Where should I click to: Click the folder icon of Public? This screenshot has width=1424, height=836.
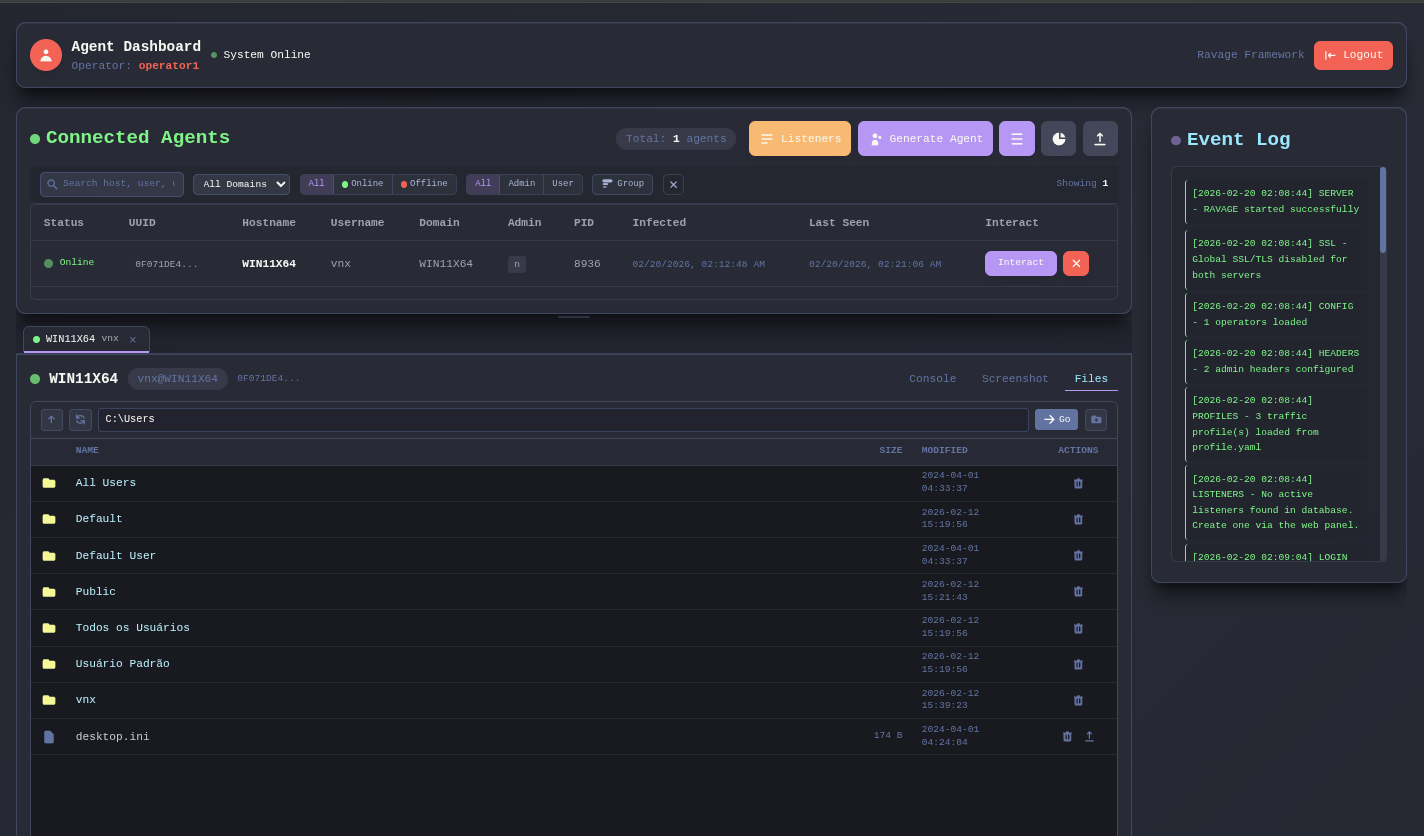click(x=49, y=592)
